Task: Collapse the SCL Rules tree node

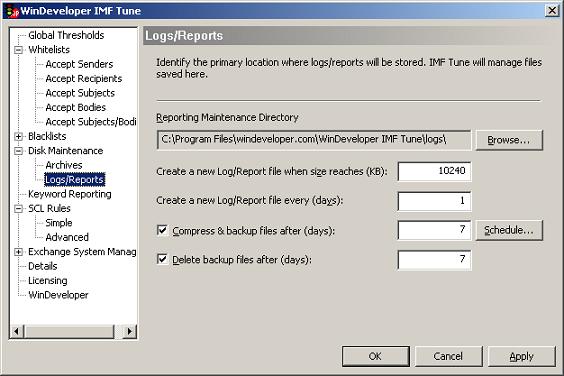Action: (18, 208)
